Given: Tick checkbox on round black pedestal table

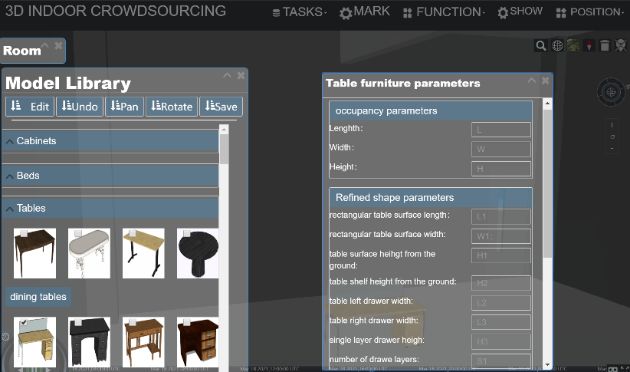Looking at the screenshot, I should pos(186,233).
